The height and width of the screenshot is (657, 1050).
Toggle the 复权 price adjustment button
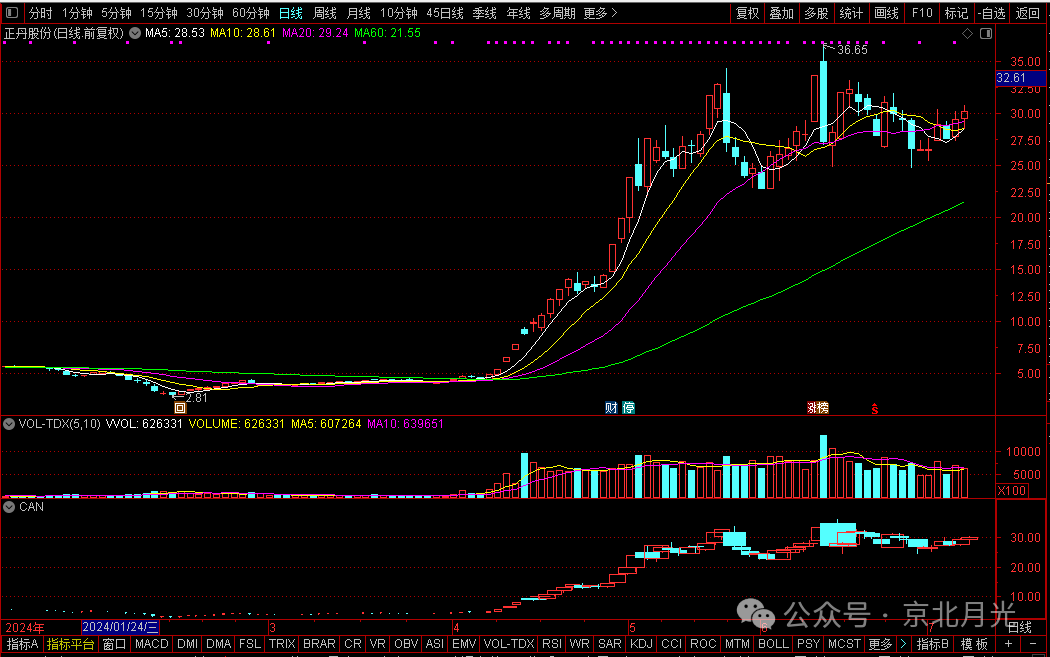point(747,13)
